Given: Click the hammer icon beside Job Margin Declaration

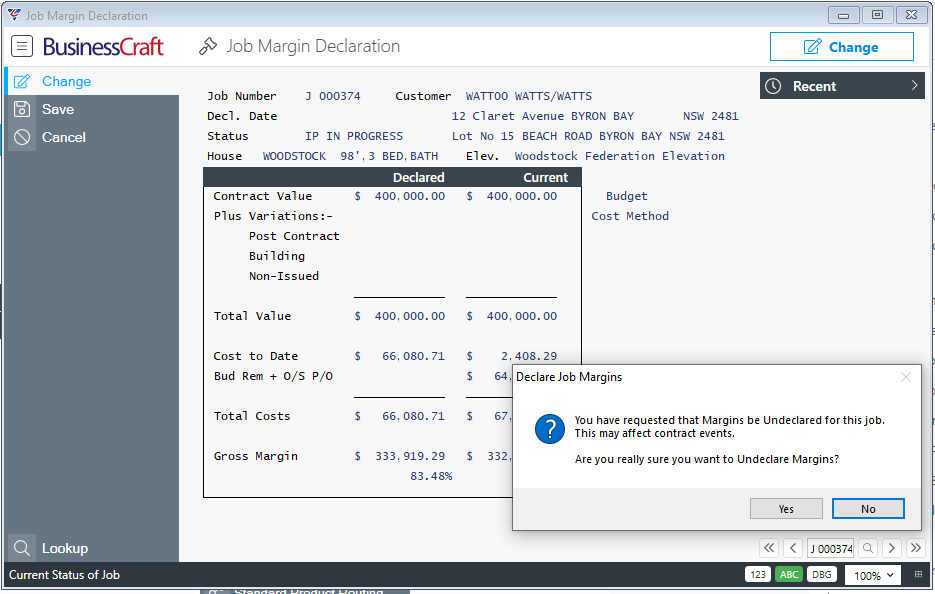Looking at the screenshot, I should tap(208, 46).
